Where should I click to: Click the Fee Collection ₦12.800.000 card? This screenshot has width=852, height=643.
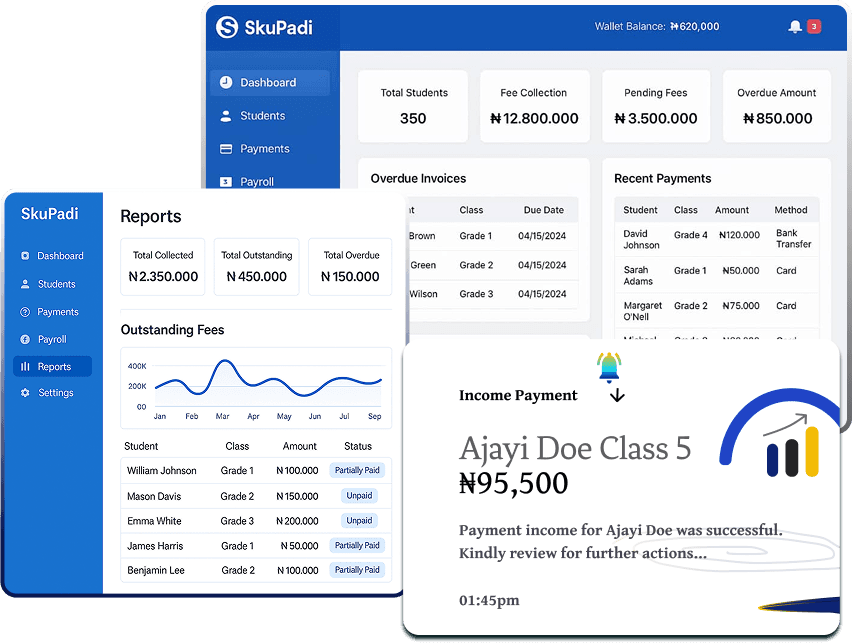[535, 106]
